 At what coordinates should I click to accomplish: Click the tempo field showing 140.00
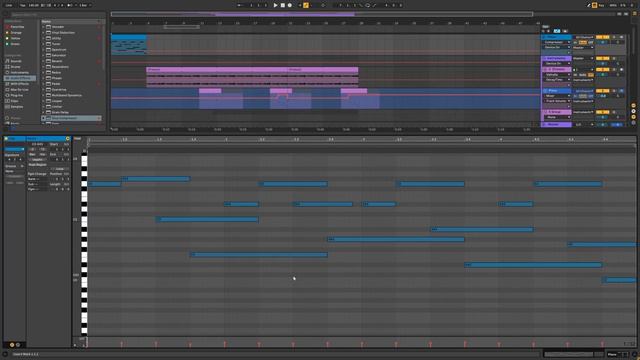point(33,5)
